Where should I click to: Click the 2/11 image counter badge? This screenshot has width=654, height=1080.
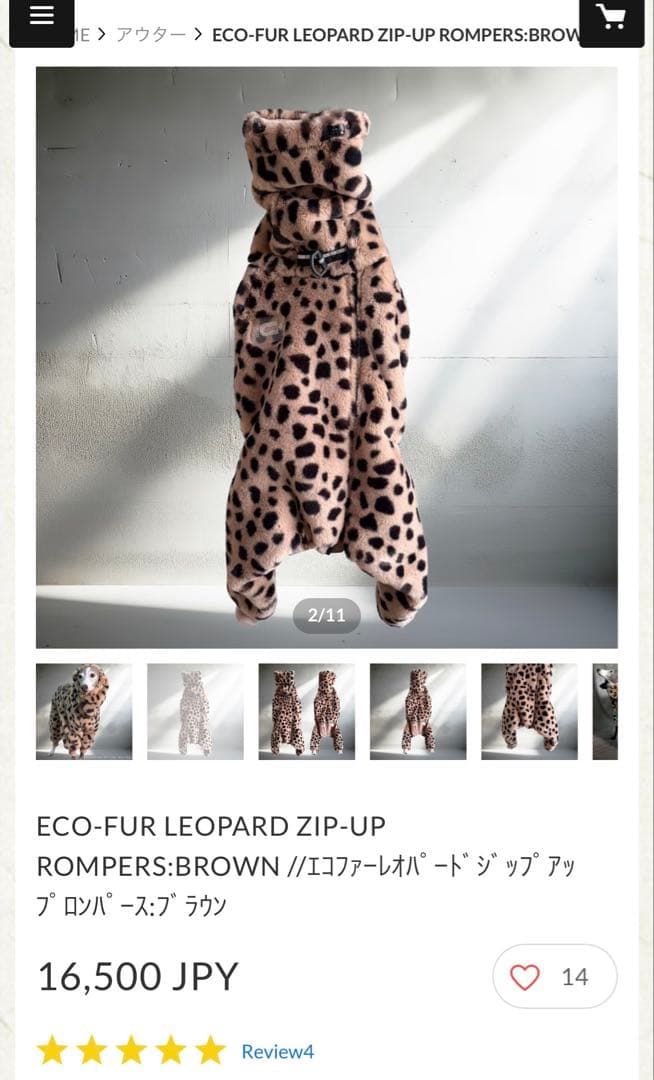click(327, 615)
